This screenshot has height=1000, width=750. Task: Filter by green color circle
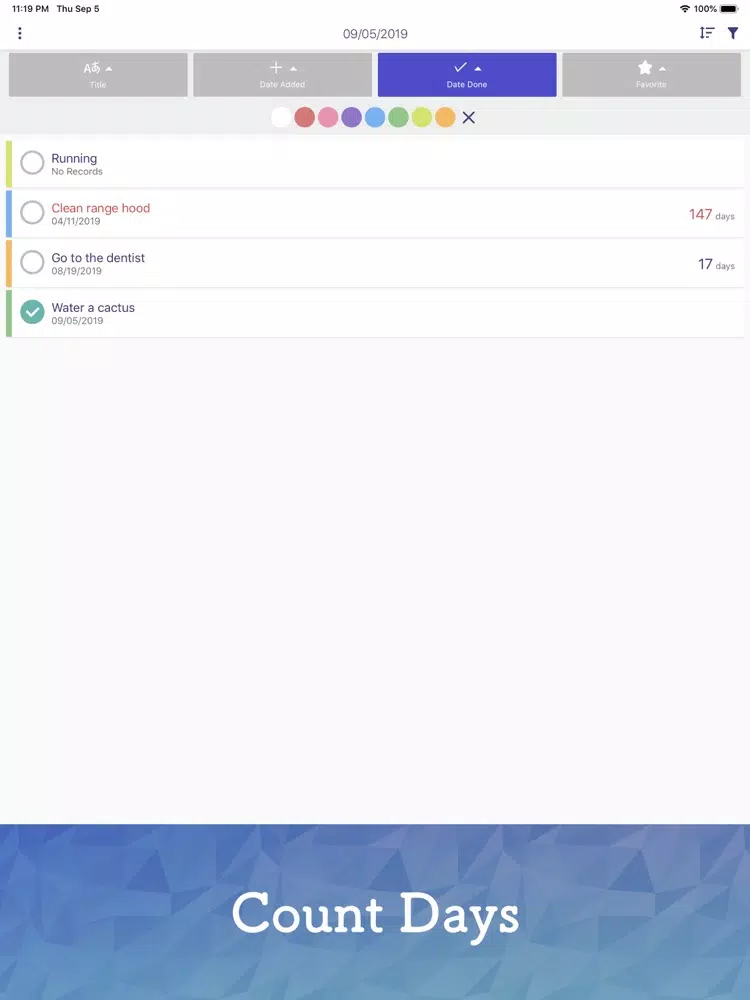pos(398,117)
